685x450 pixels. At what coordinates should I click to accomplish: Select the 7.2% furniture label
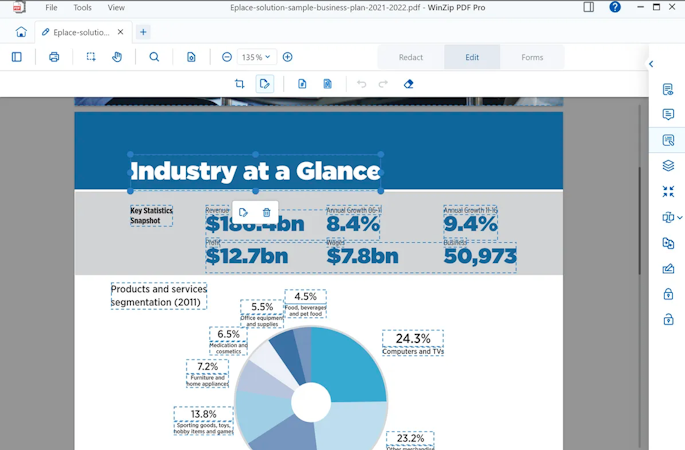click(208, 374)
